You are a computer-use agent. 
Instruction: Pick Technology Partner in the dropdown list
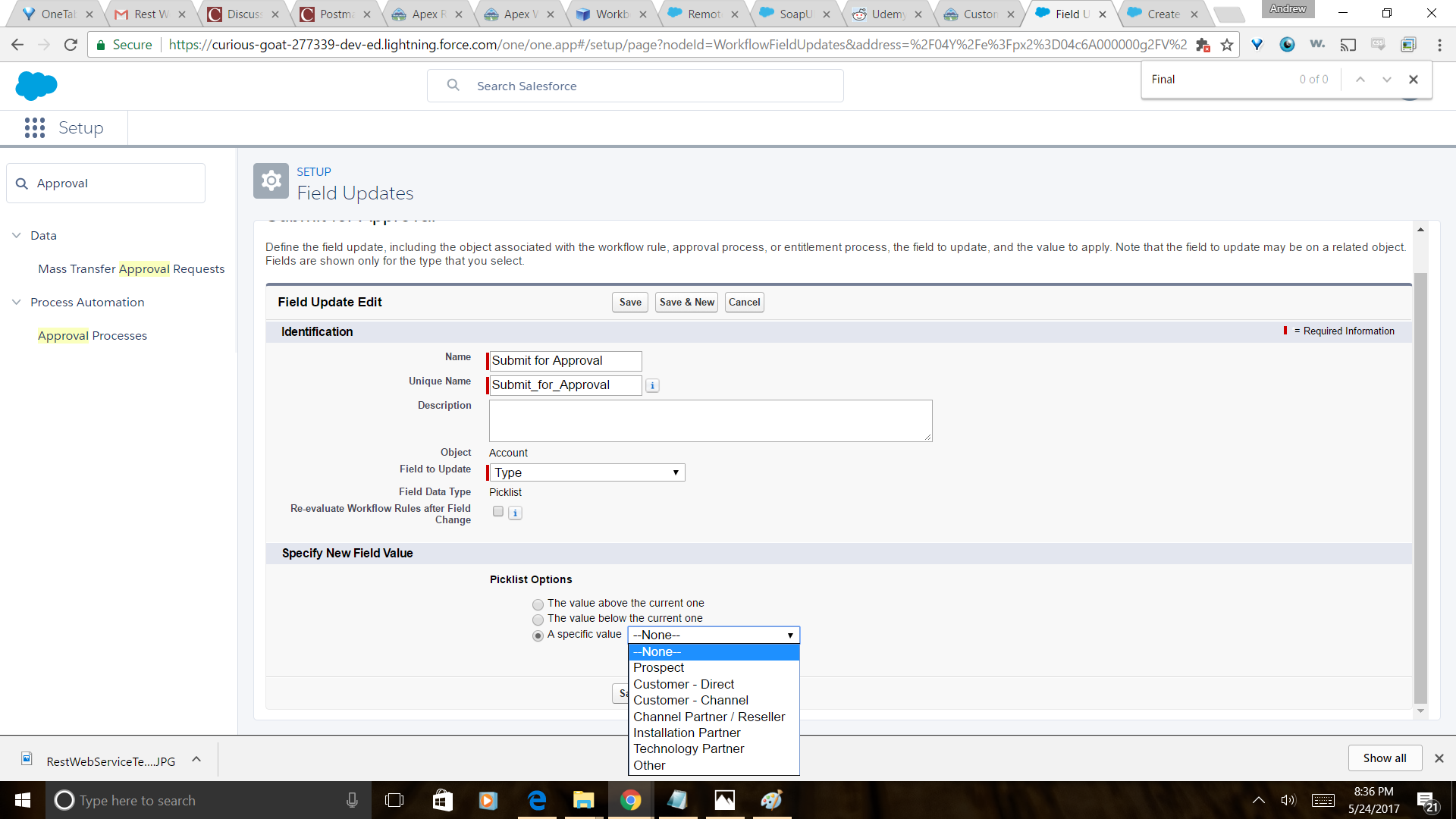(689, 749)
